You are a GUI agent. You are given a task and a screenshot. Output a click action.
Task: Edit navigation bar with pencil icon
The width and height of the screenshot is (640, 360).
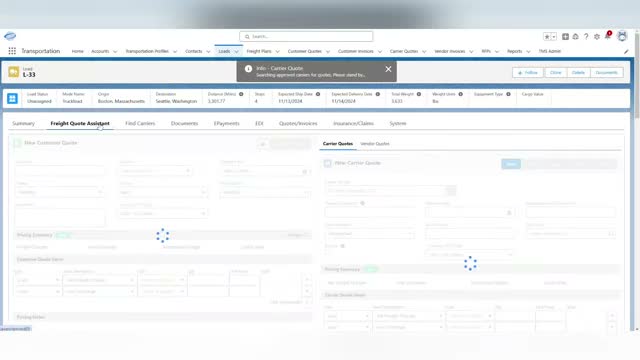point(626,51)
